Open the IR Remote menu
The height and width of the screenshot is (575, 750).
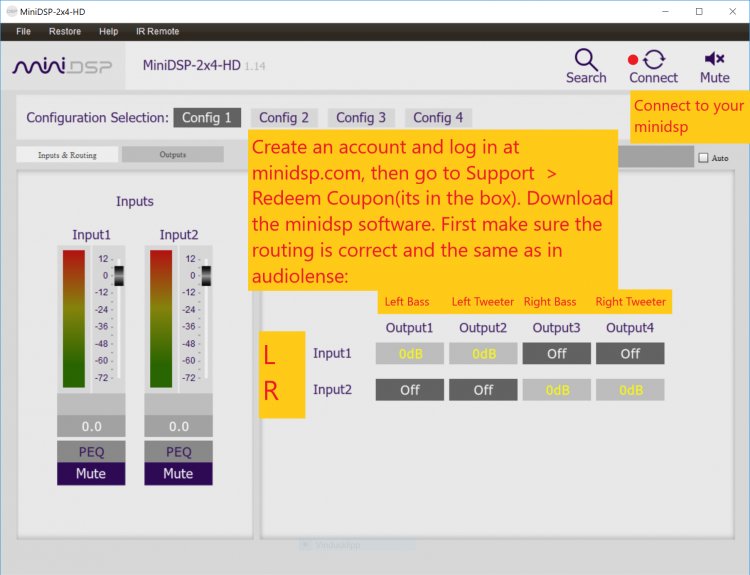coord(157,32)
